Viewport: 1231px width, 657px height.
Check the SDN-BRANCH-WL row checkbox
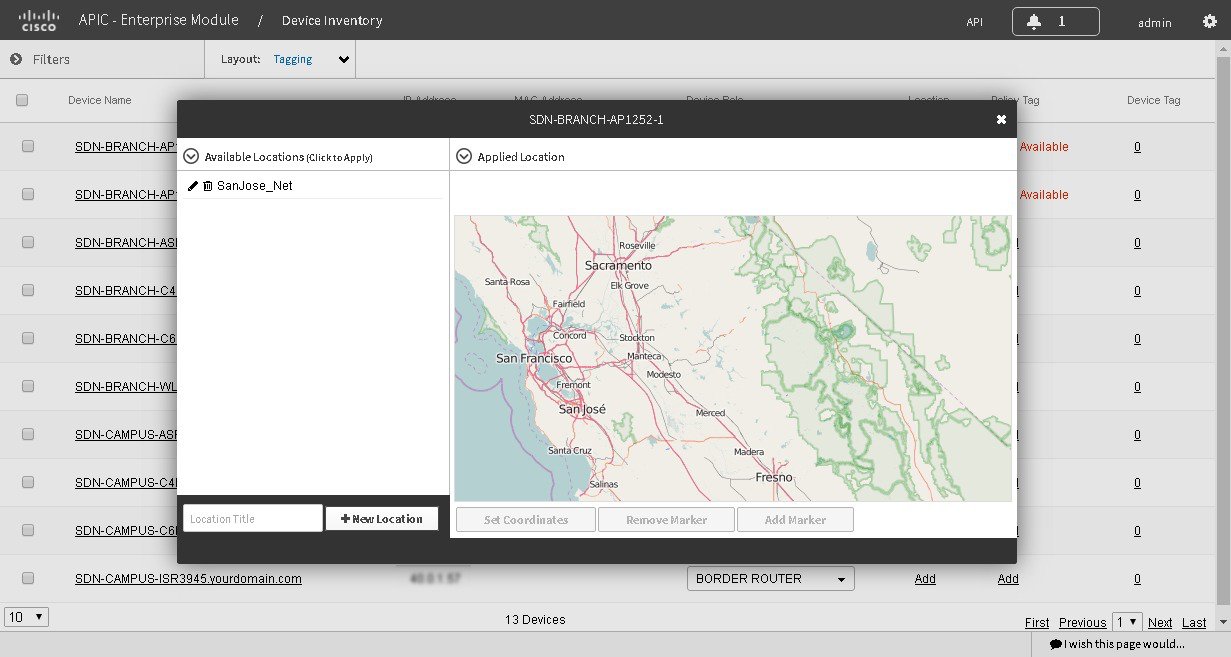(x=28, y=386)
